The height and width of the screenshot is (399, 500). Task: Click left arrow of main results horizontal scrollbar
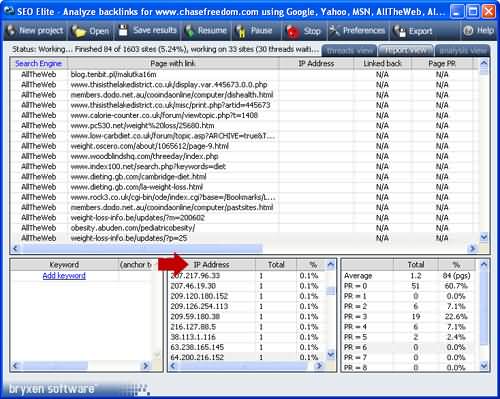pyautogui.click(x=15, y=249)
